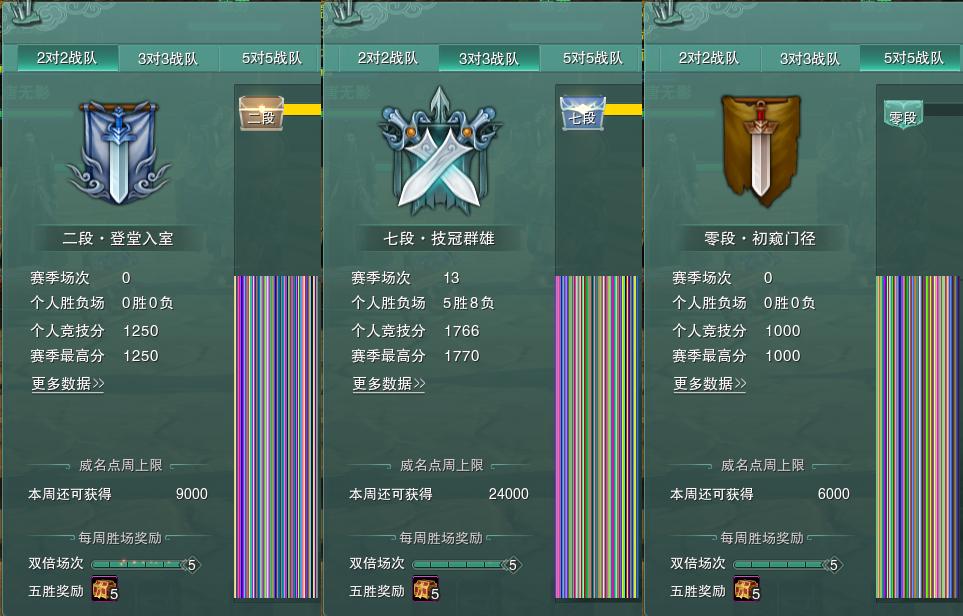Screen dimensions: 963x616
Task: Click the 五胜奖励 reward icon in left panel
Action: tap(105, 590)
